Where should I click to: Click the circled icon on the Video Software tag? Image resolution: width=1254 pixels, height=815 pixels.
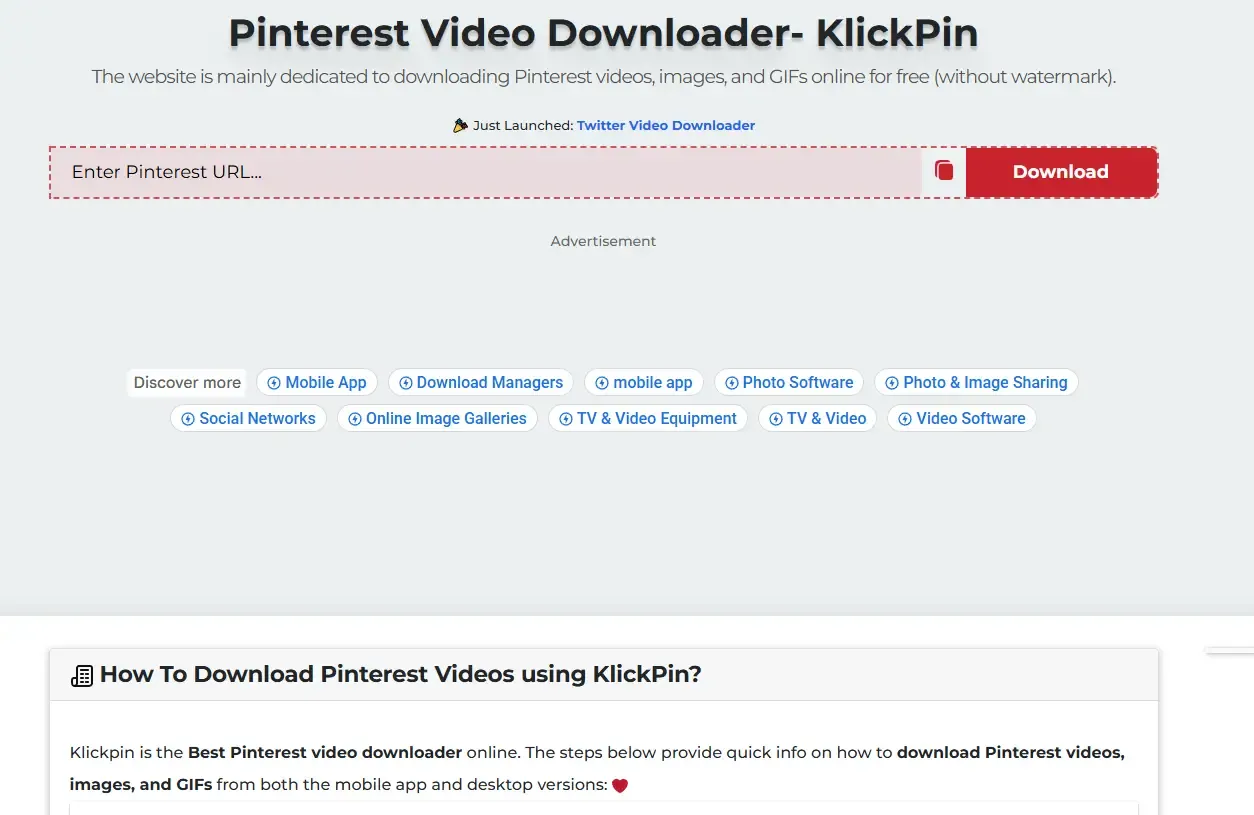pos(904,418)
